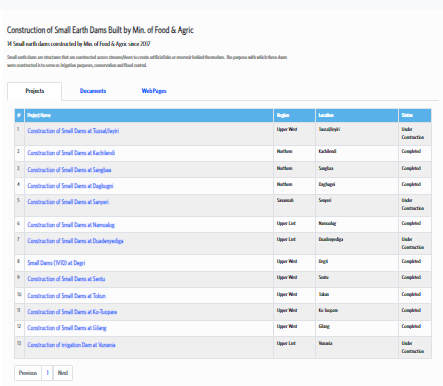Click the page heading about Small Earth Dams
Viewport: 443px width, 386px height.
click(100, 30)
